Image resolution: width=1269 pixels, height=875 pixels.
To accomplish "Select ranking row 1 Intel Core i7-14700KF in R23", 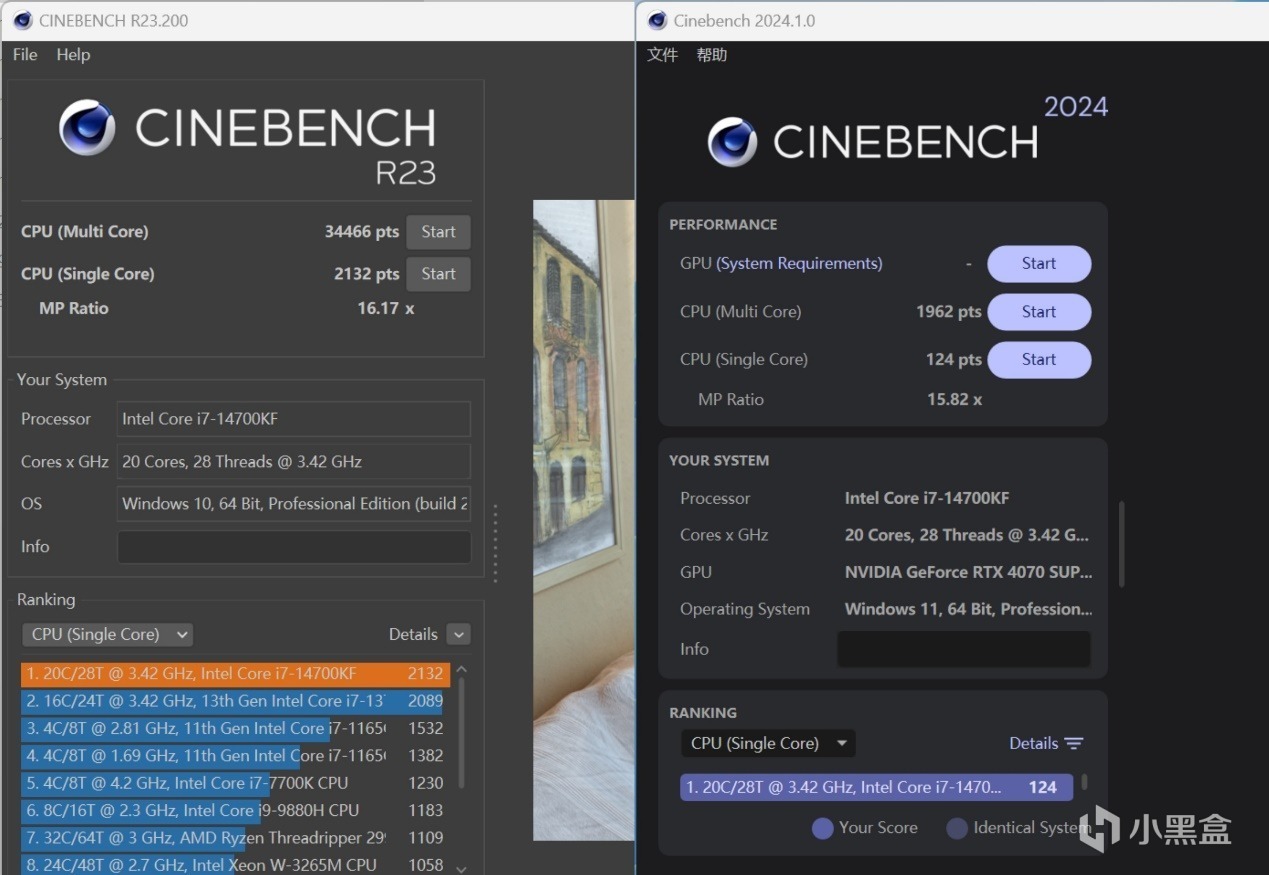I will tap(235, 674).
